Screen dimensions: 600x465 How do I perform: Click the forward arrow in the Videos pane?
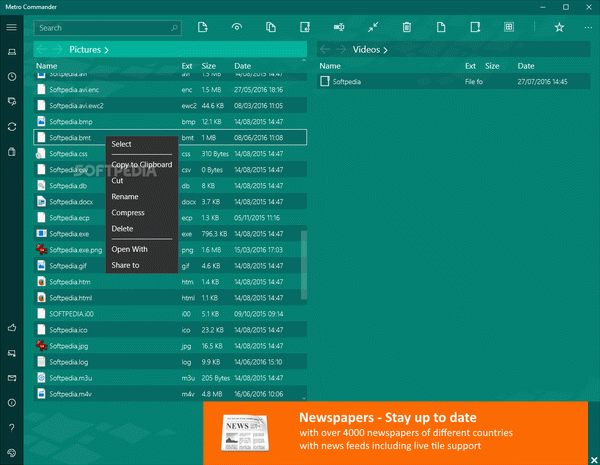(341, 49)
